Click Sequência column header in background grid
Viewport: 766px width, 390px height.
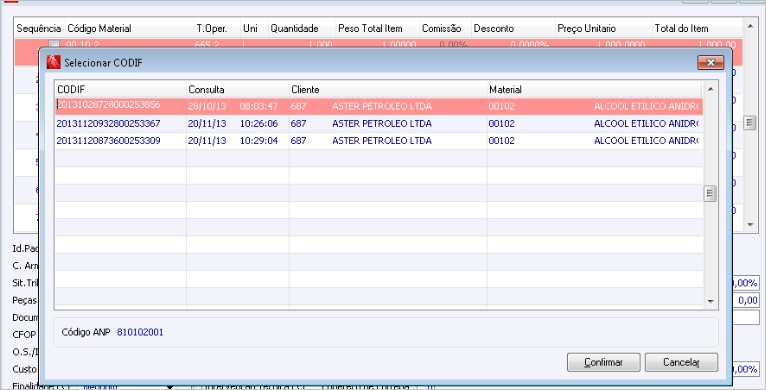39,28
